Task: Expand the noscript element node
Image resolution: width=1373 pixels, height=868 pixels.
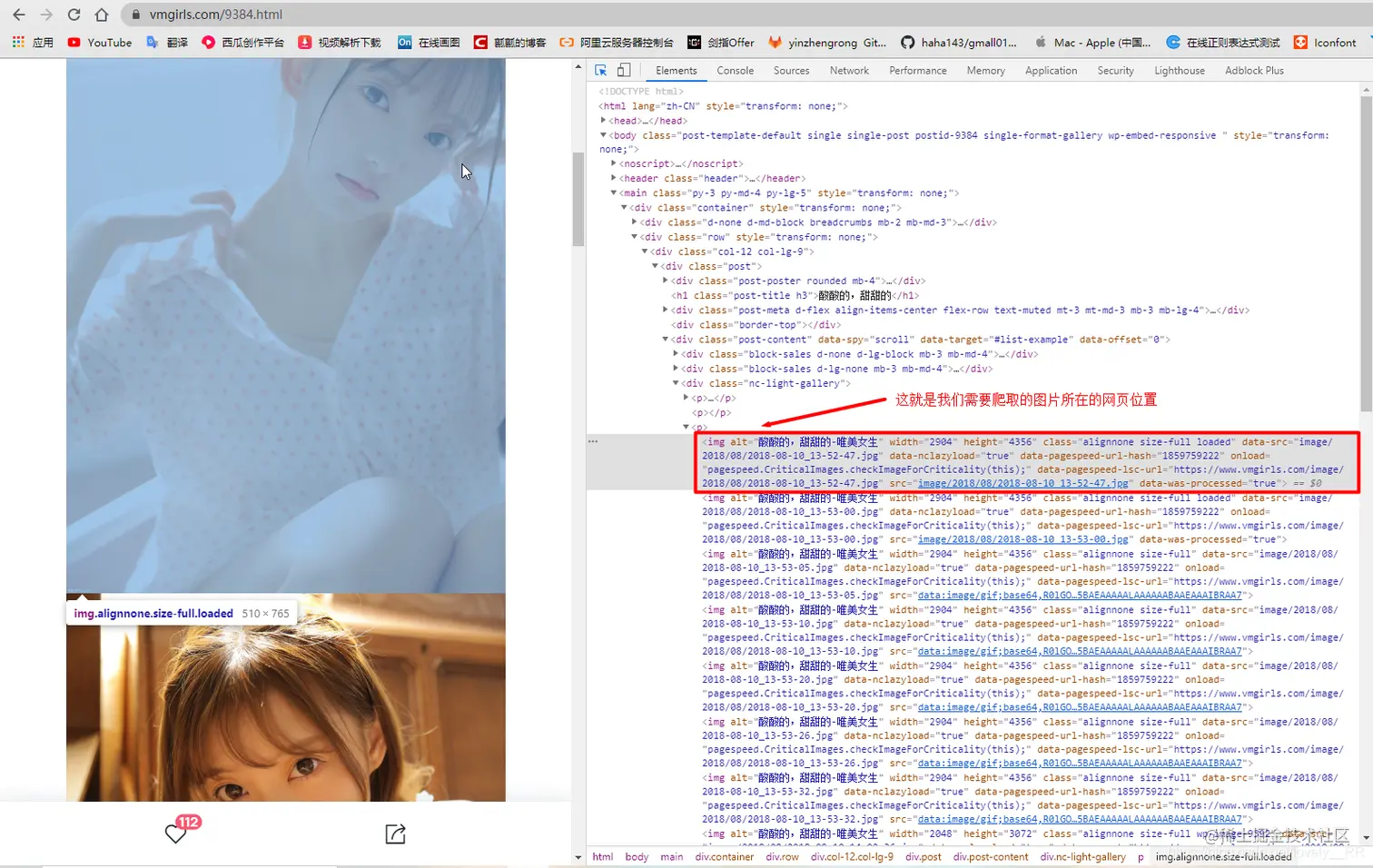Action: [x=614, y=163]
